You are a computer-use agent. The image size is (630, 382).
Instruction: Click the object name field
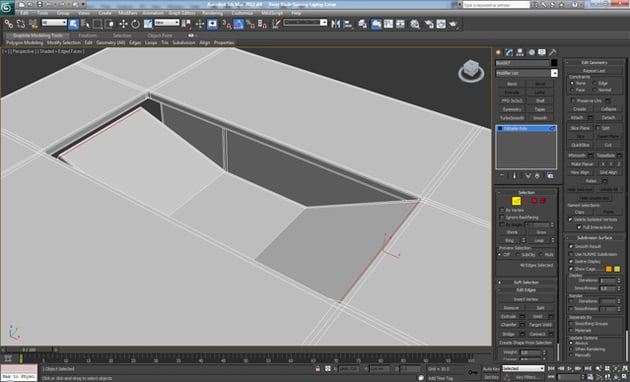[x=522, y=63]
